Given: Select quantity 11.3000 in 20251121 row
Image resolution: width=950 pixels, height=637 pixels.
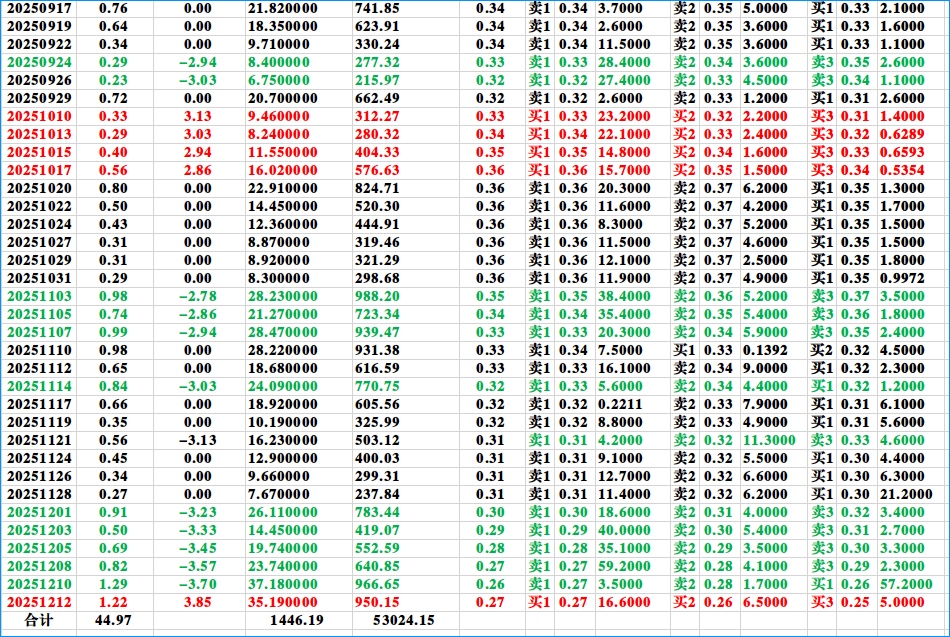Looking at the screenshot, I should pos(769,441).
